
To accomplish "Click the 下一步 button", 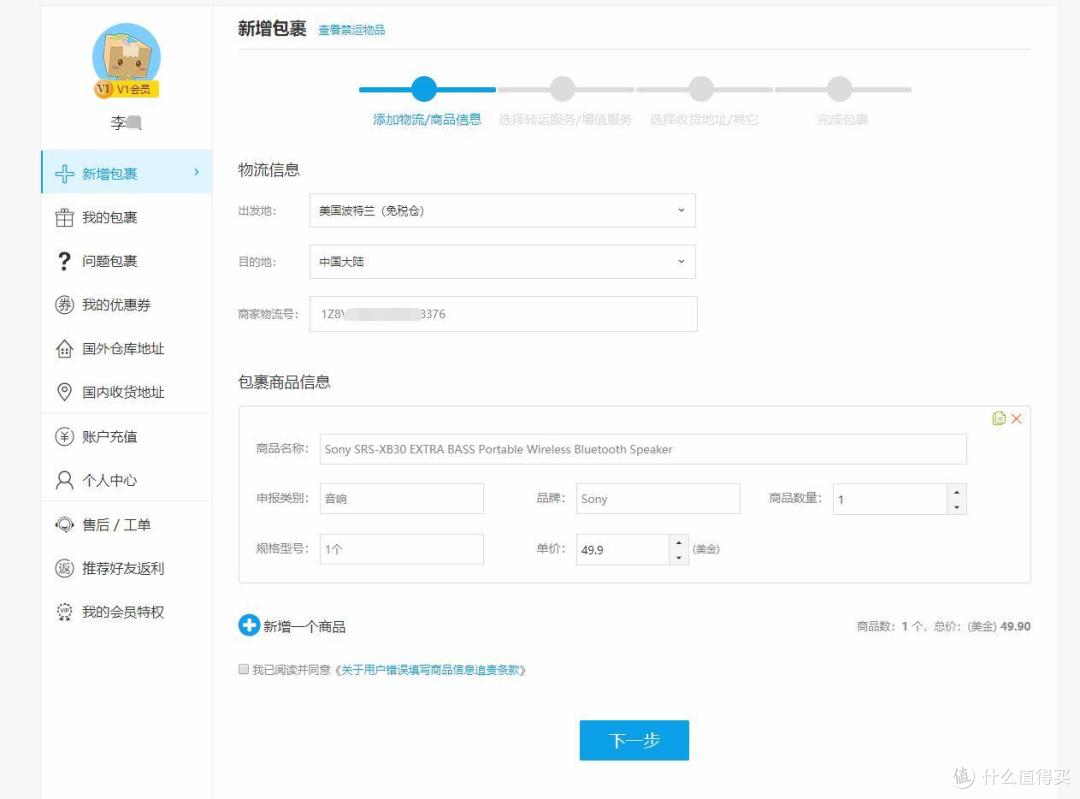I will [634, 740].
